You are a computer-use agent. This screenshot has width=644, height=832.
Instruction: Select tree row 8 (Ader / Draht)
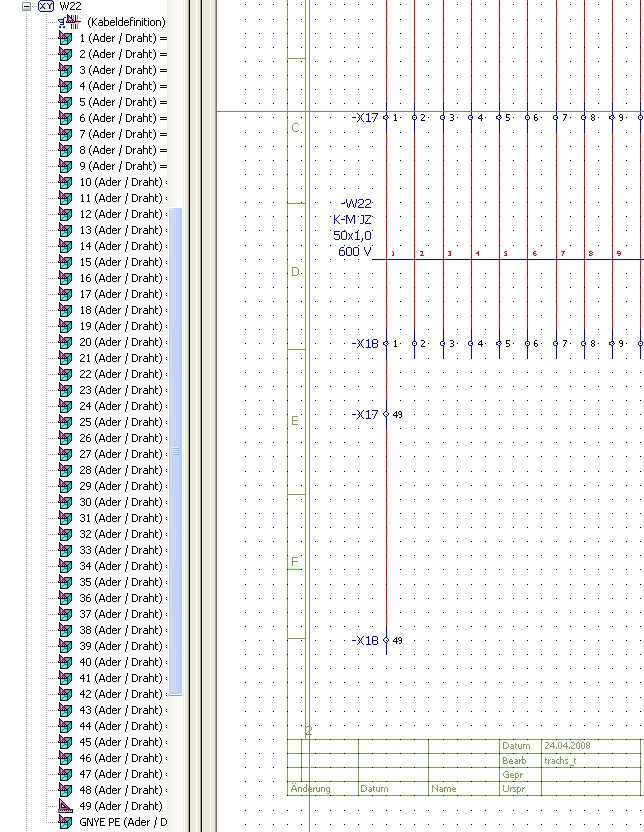[123, 150]
